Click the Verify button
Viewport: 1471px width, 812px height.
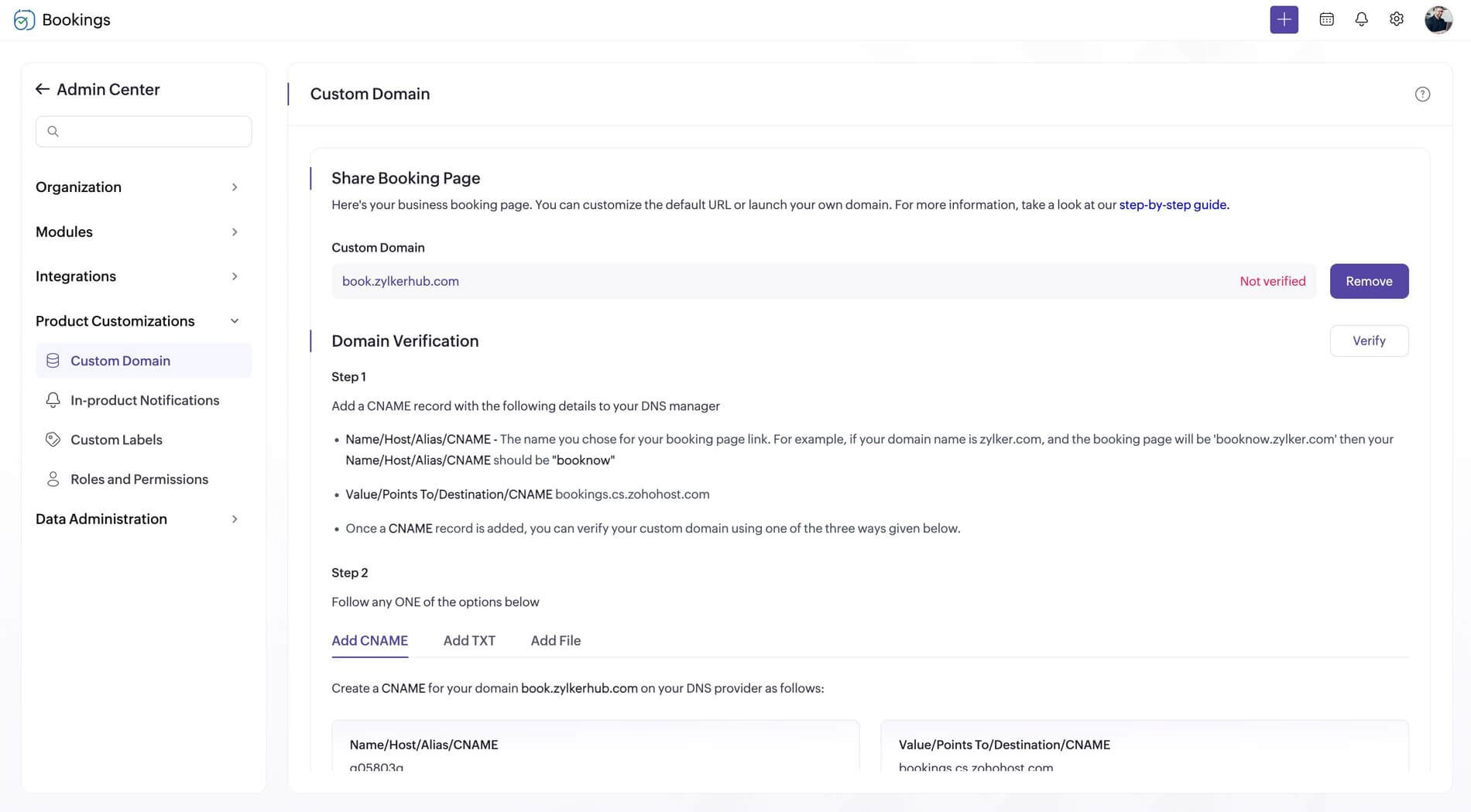click(x=1369, y=341)
